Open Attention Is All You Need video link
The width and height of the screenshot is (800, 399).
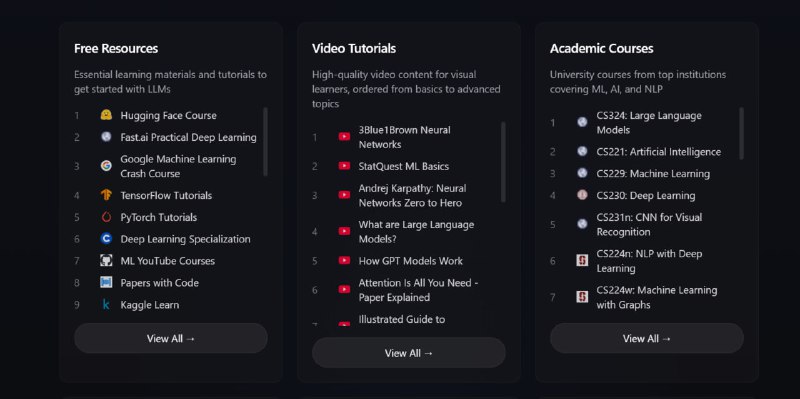(418, 290)
